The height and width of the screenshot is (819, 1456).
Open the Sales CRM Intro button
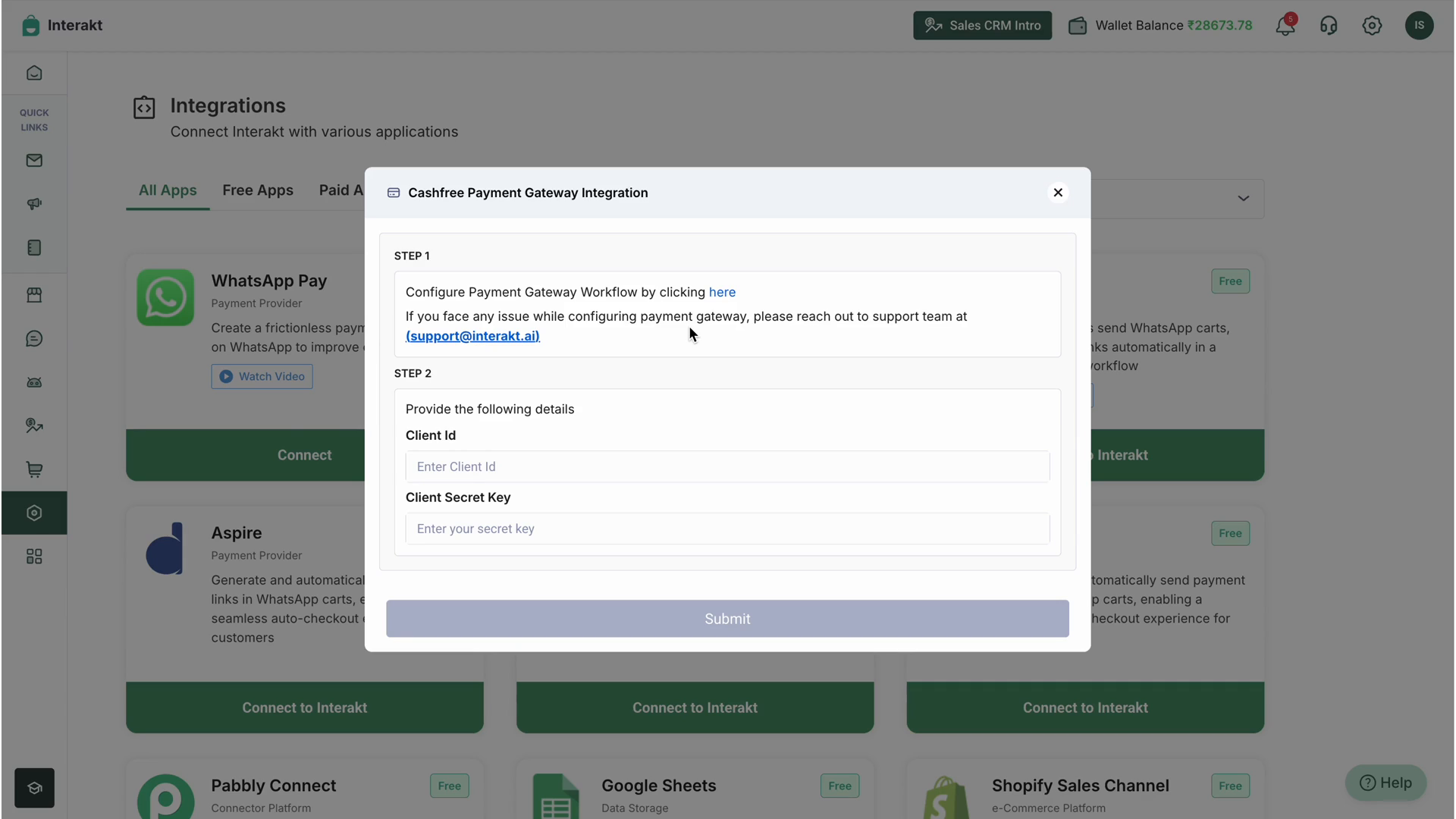[x=982, y=25]
